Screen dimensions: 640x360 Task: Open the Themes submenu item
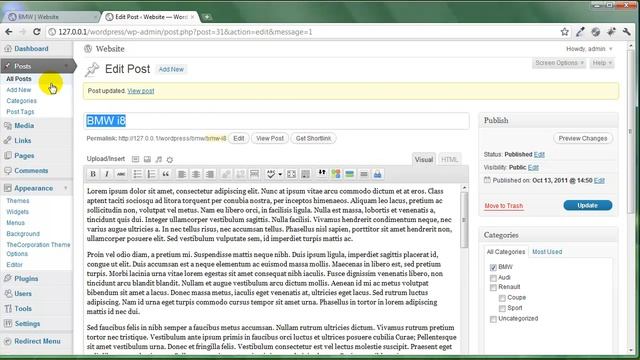pyautogui.click(x=18, y=201)
